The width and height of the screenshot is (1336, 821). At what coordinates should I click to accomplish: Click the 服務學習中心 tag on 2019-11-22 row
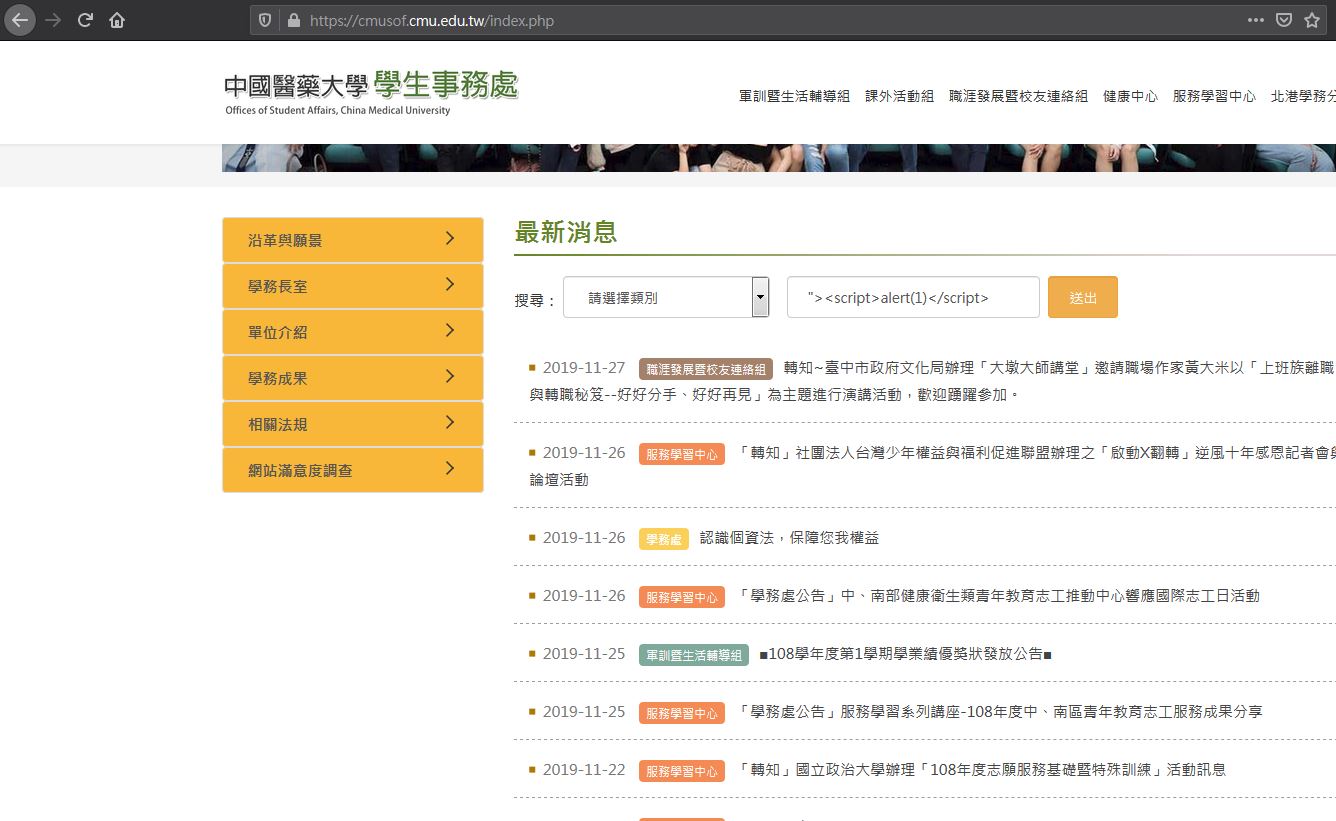pyautogui.click(x=682, y=771)
